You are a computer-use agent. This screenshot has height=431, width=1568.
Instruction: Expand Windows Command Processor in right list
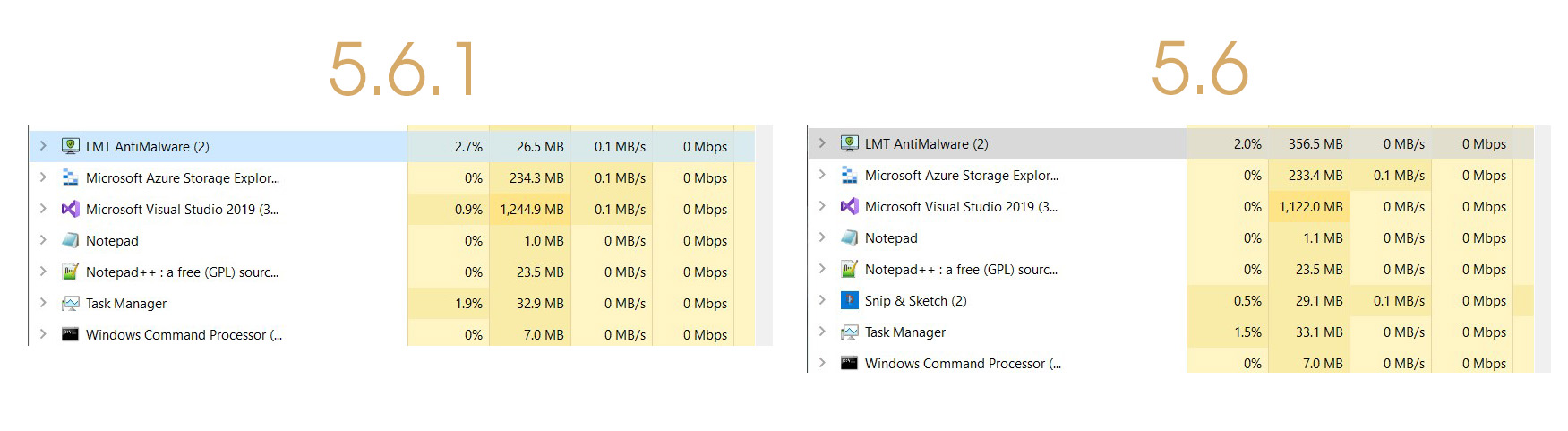(822, 363)
